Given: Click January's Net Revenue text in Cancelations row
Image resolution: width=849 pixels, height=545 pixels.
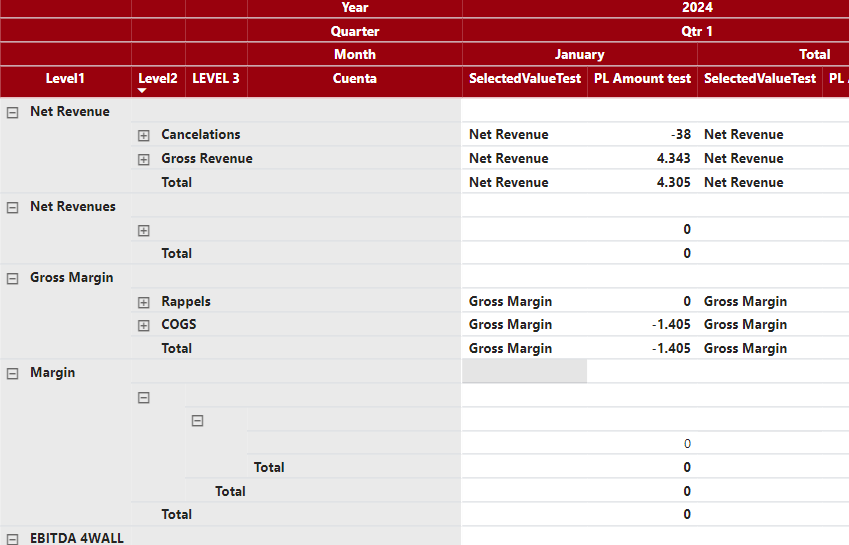Looking at the screenshot, I should 508,134.
